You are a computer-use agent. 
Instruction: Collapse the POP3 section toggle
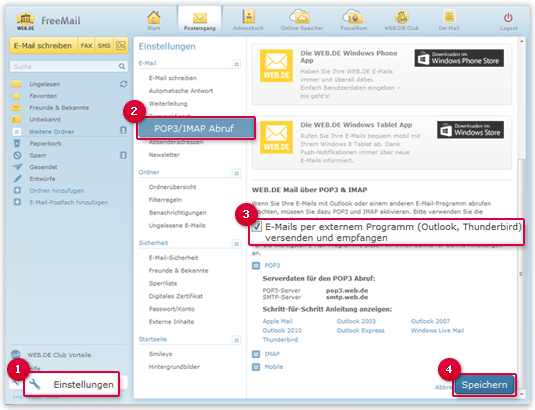[256, 265]
